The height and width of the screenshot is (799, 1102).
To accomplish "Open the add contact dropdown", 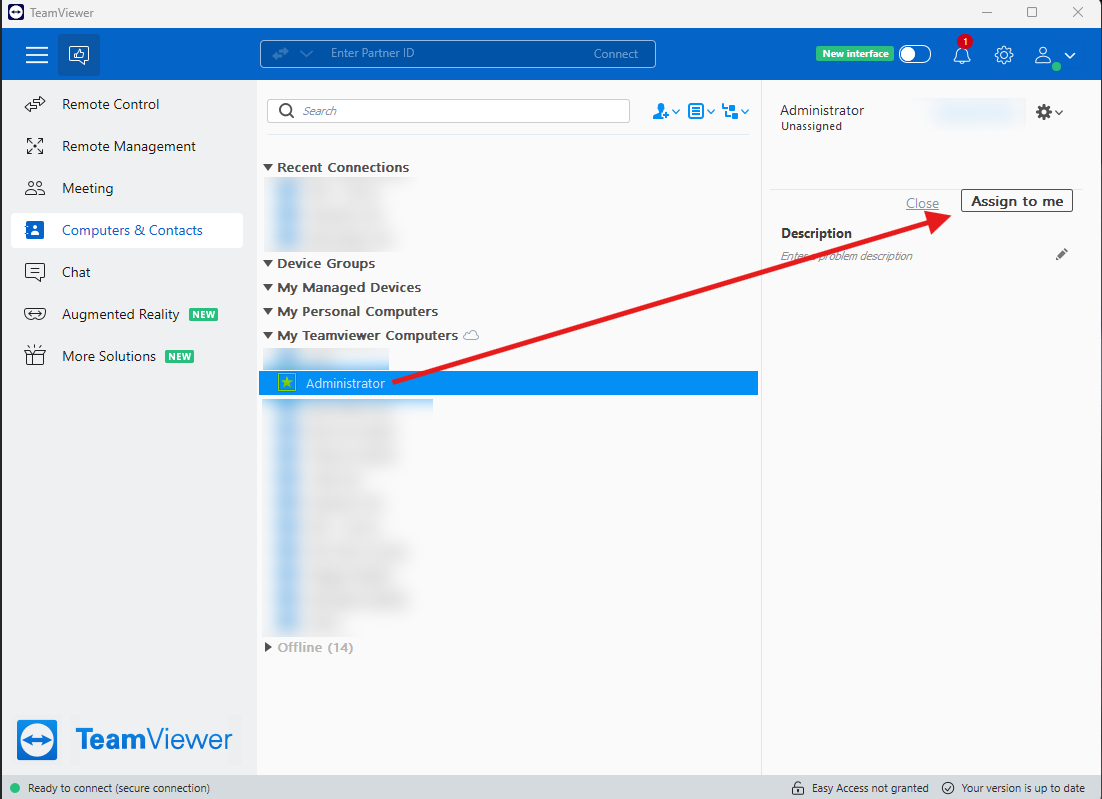I will [x=666, y=111].
